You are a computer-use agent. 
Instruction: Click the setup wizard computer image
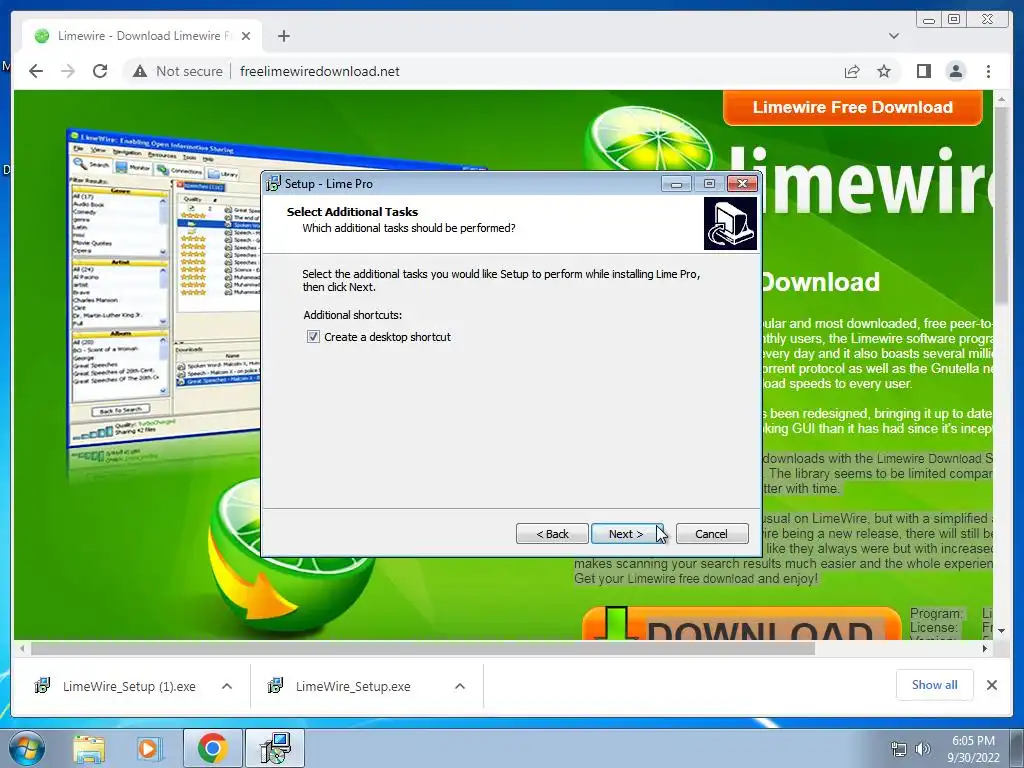pos(730,224)
